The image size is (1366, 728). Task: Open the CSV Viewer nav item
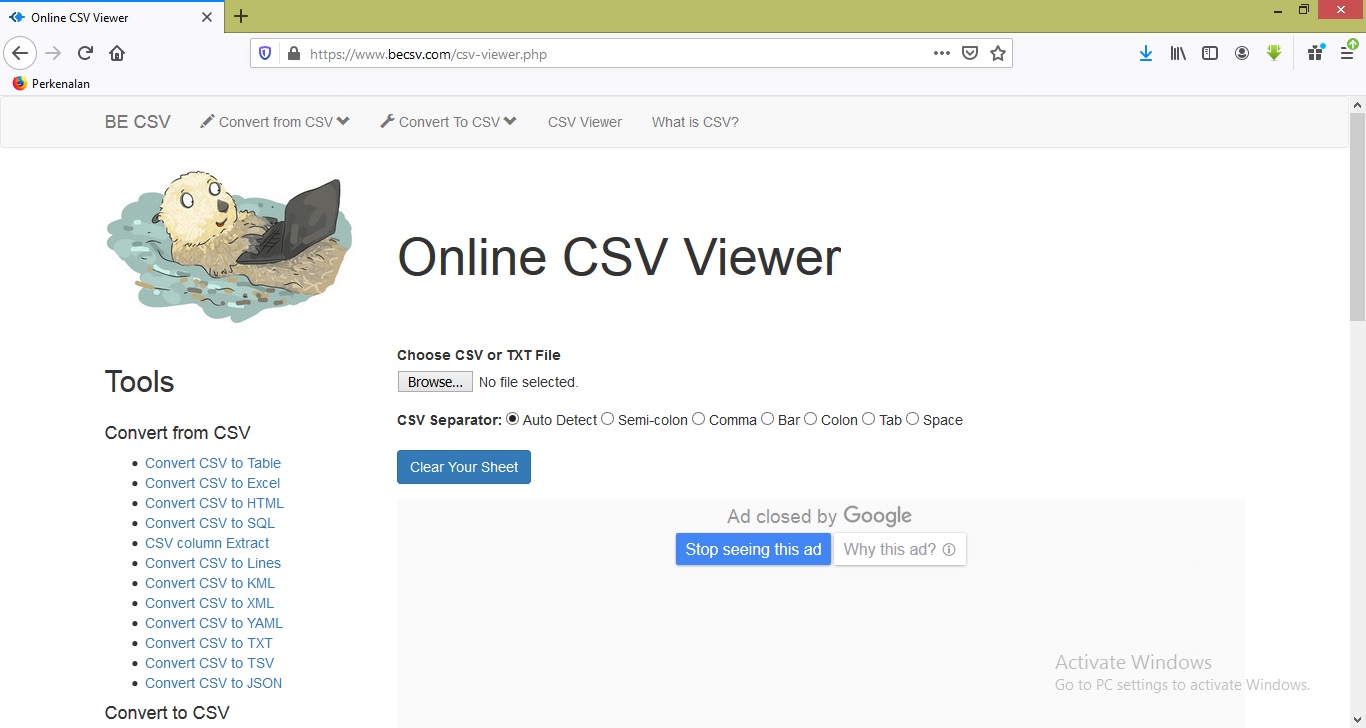[585, 122]
